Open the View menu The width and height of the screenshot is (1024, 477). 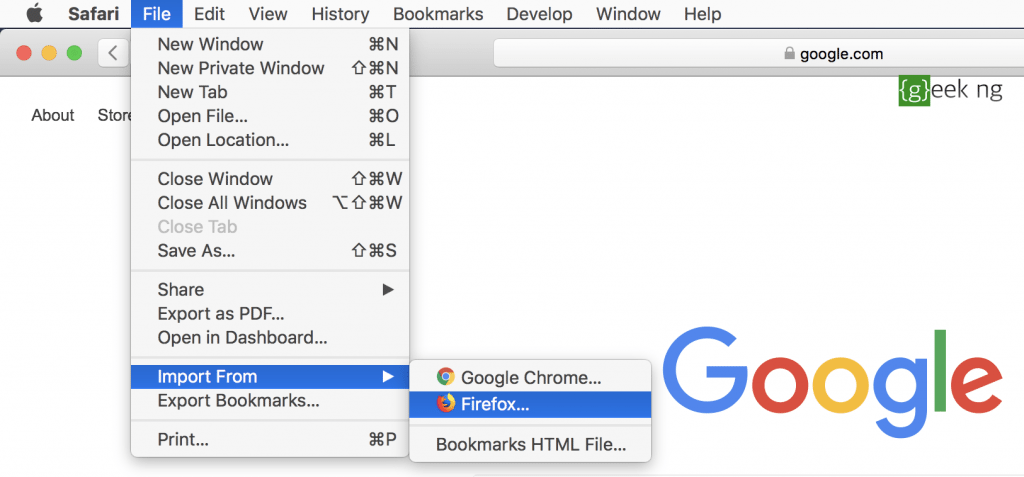pyautogui.click(x=268, y=14)
